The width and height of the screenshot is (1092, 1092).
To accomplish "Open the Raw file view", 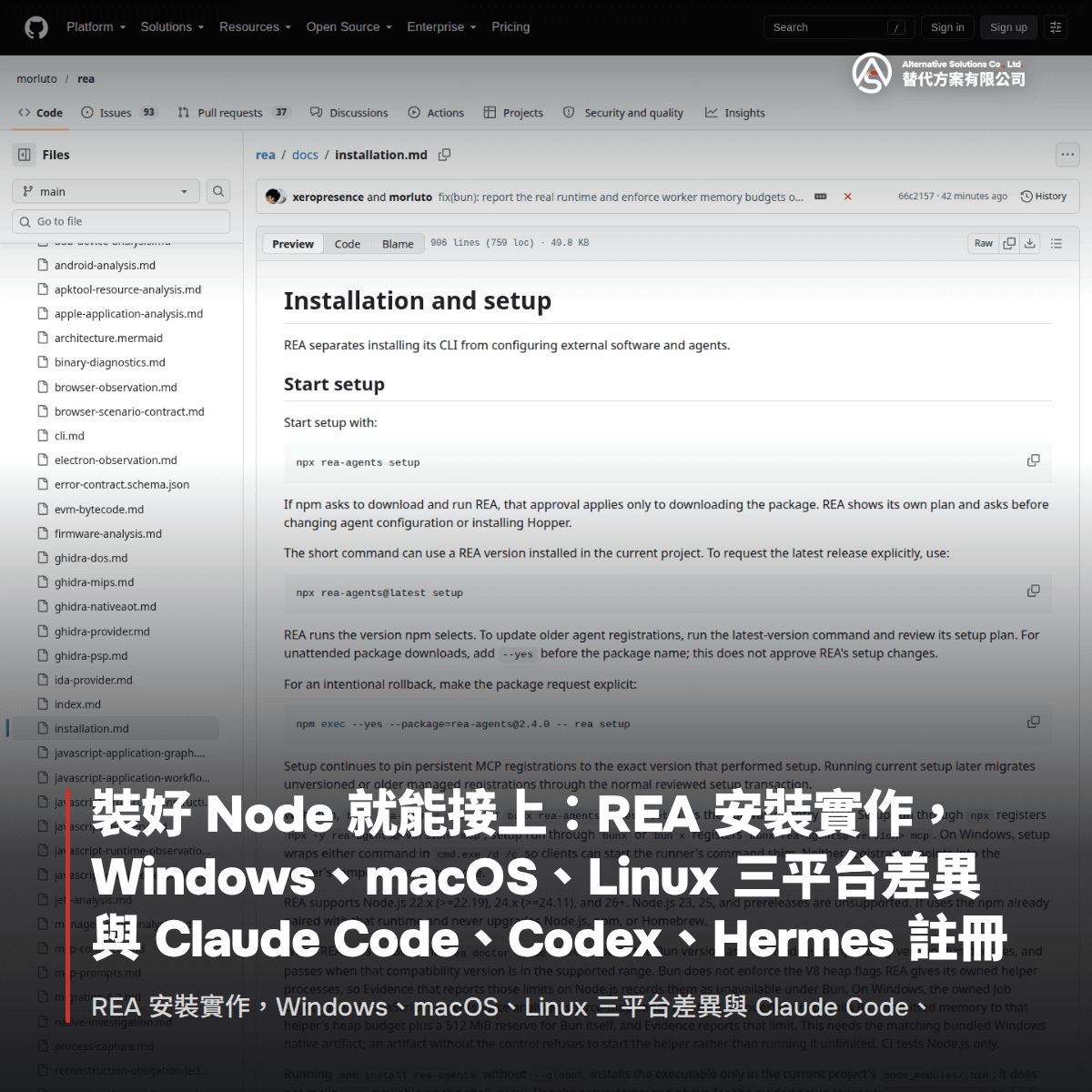I will click(x=983, y=243).
